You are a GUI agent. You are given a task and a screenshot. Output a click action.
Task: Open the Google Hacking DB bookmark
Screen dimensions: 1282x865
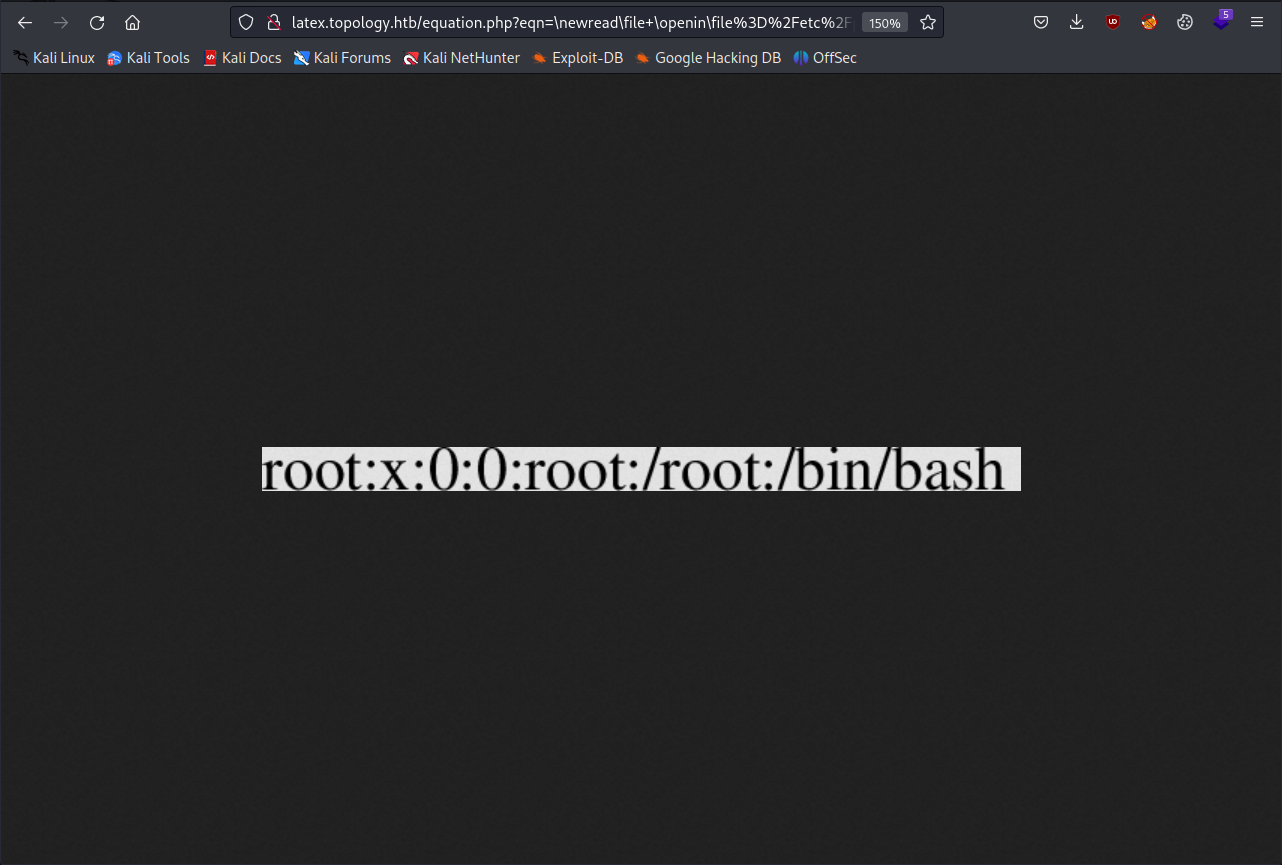point(708,58)
